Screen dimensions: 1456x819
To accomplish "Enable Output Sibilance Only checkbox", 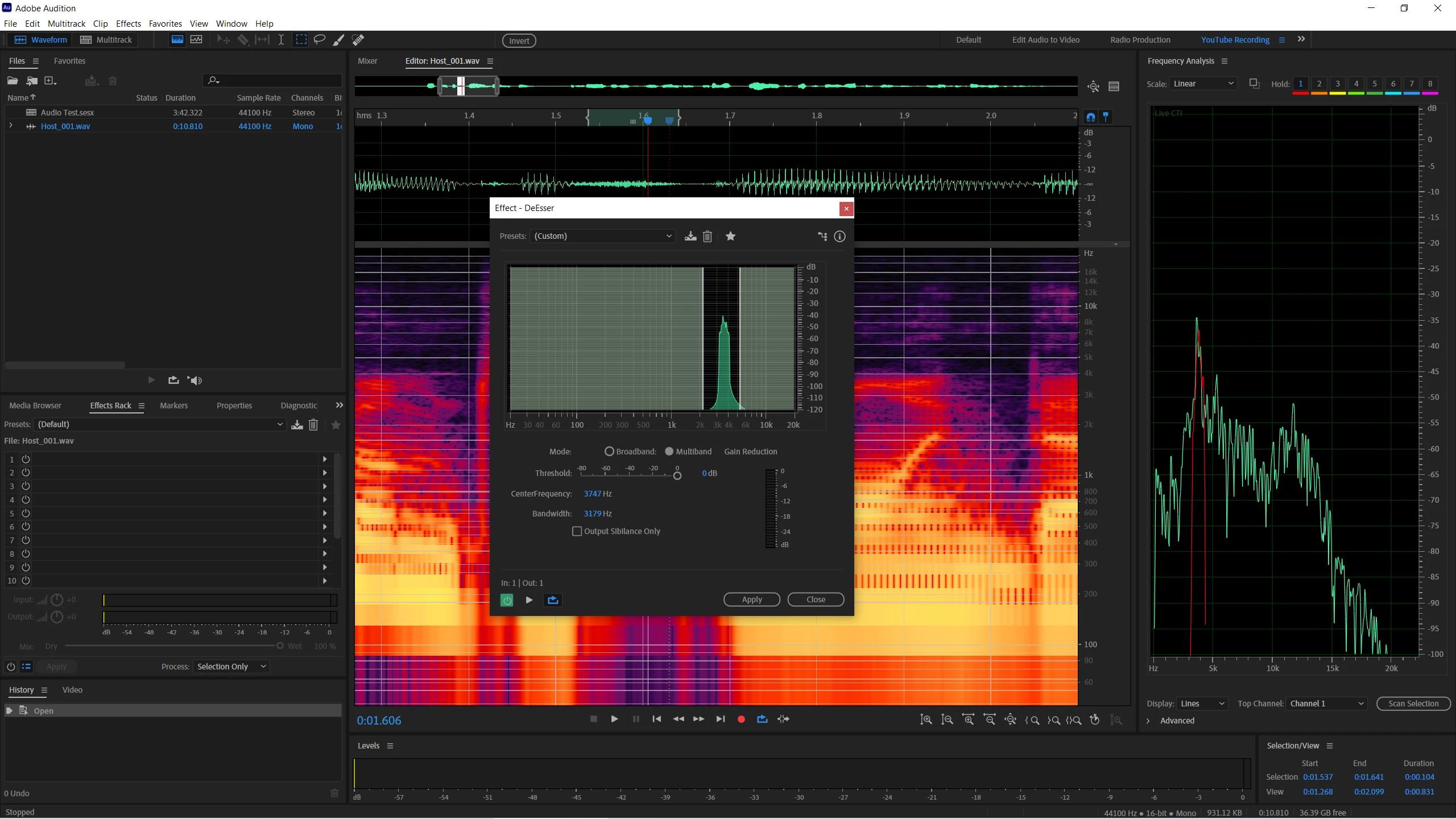I will coord(577,531).
